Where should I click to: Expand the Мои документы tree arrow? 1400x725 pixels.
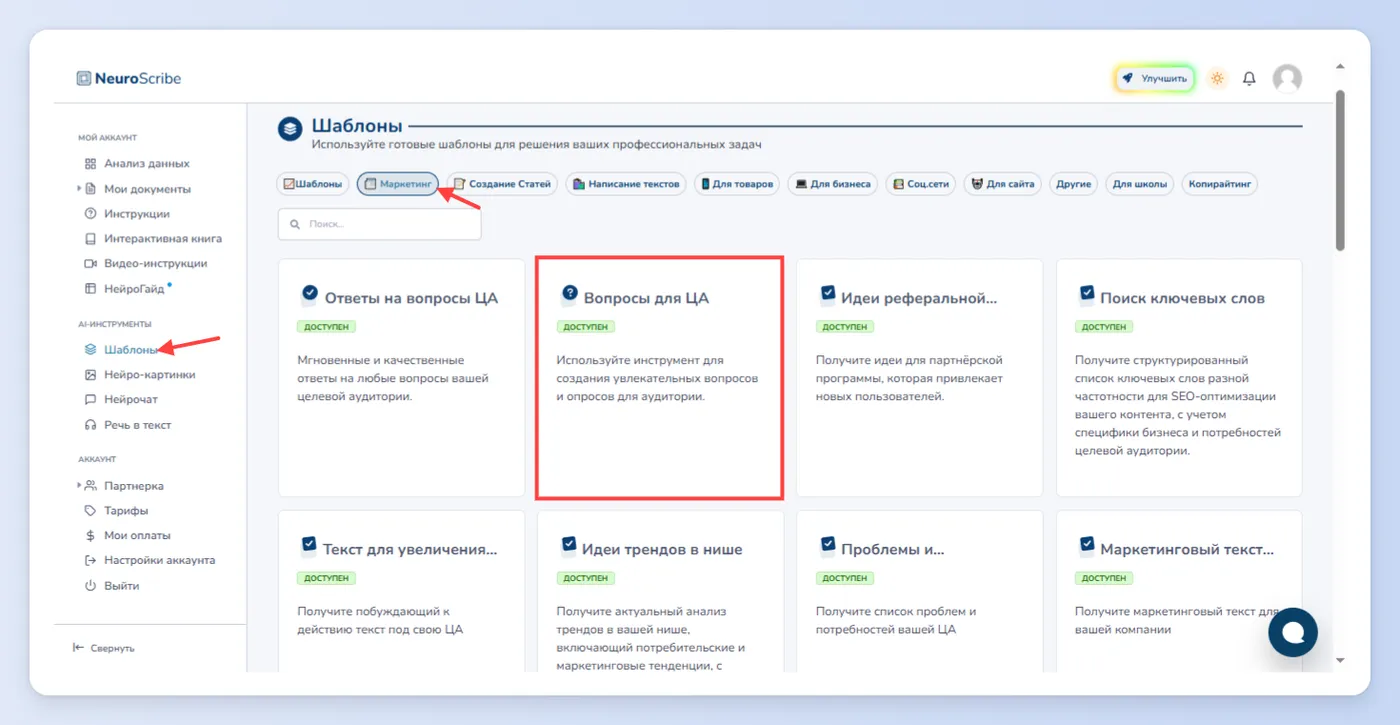pyautogui.click(x=79, y=189)
